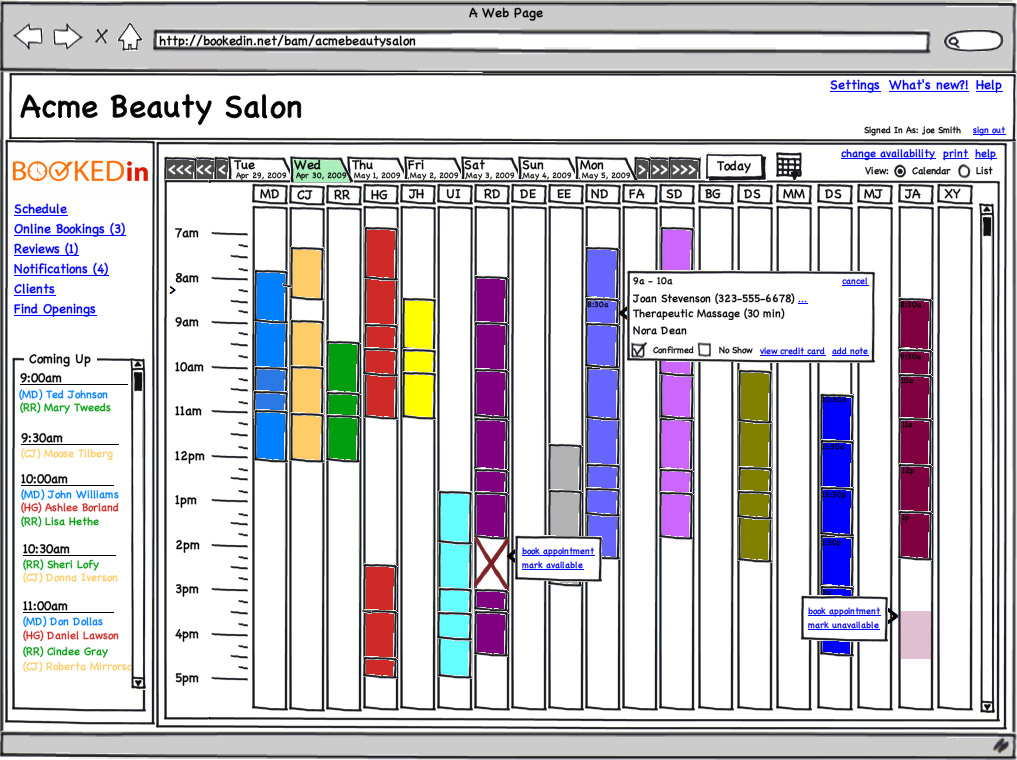Click the schedule scrollbar up arrow
This screenshot has width=1017, height=760.
click(x=987, y=209)
